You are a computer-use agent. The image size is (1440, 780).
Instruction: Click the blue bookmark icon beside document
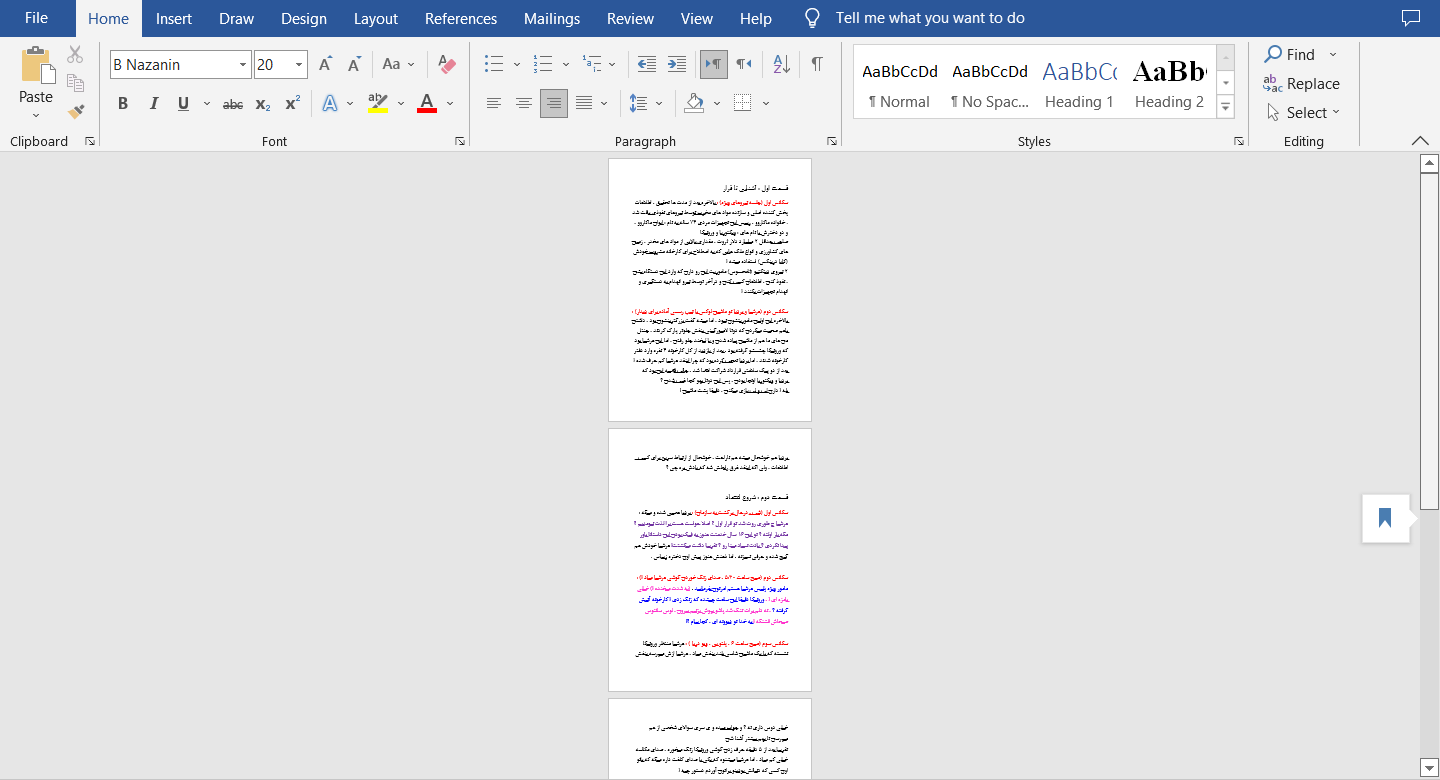tap(1385, 518)
